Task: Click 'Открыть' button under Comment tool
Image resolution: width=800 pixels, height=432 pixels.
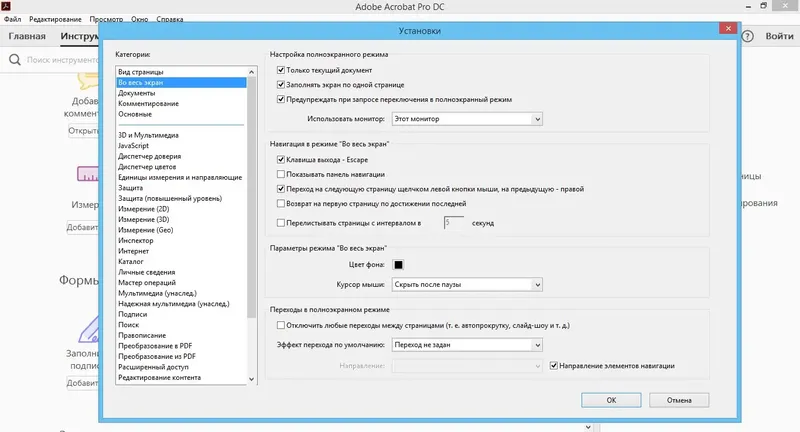Action: coord(83,131)
